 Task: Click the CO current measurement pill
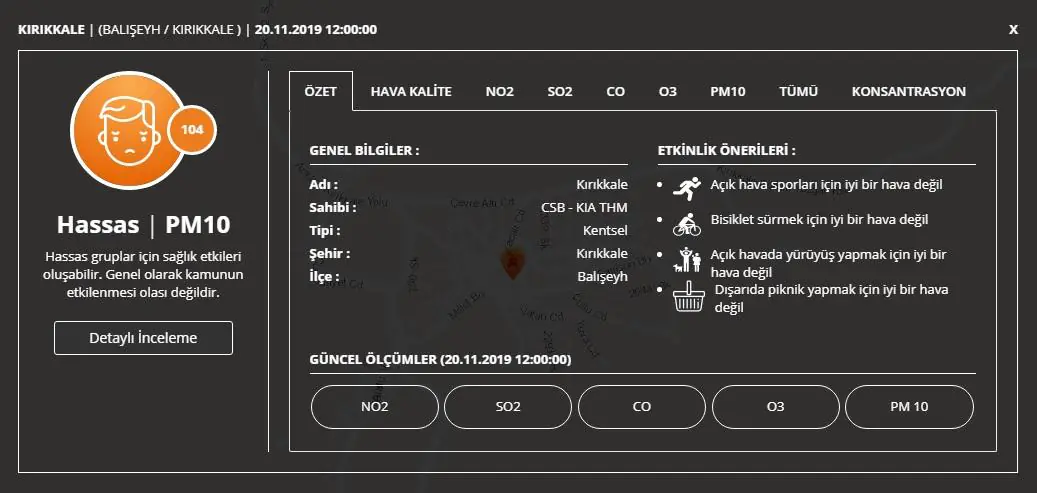(x=642, y=407)
